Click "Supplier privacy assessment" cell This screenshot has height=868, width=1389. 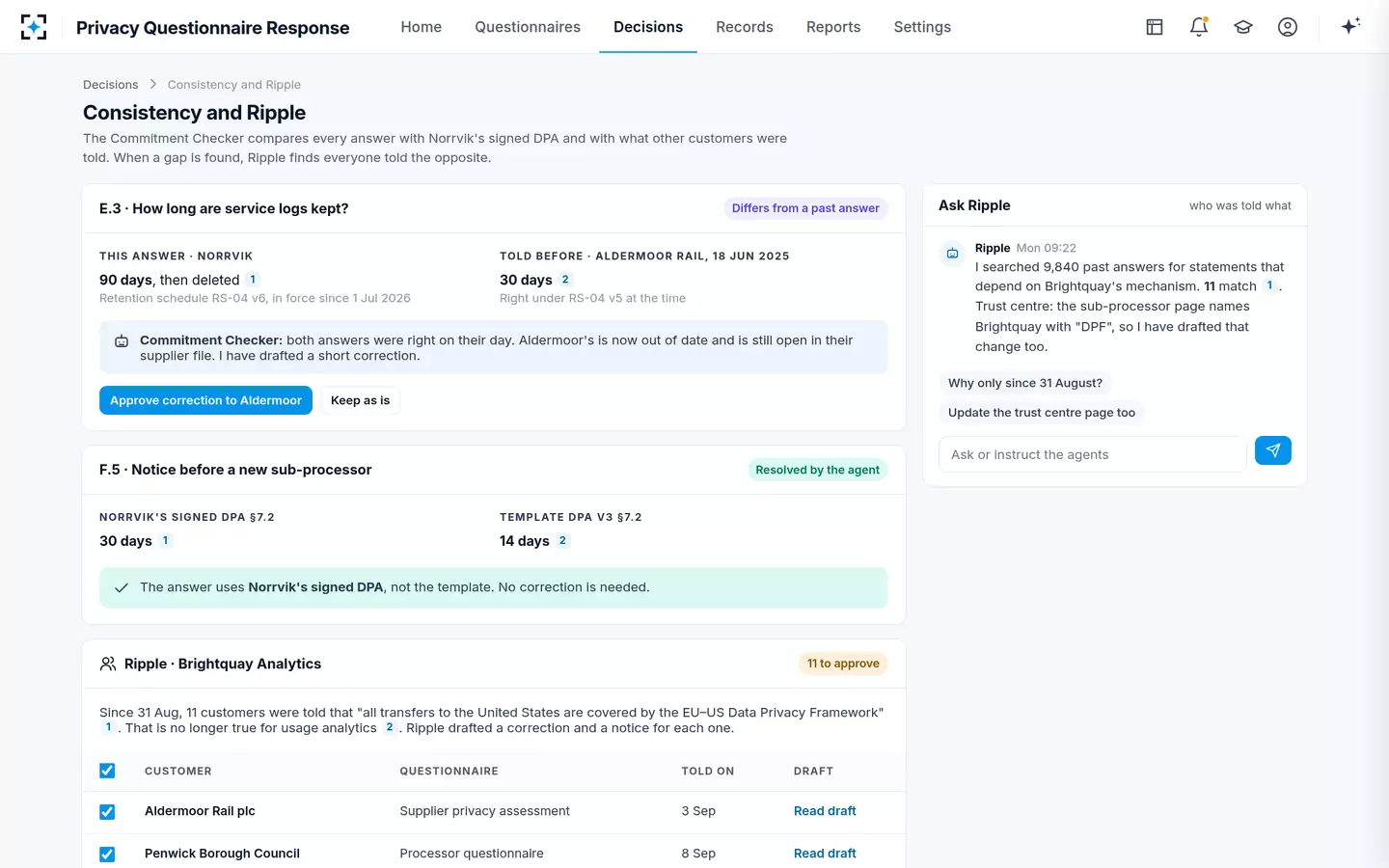tap(485, 811)
